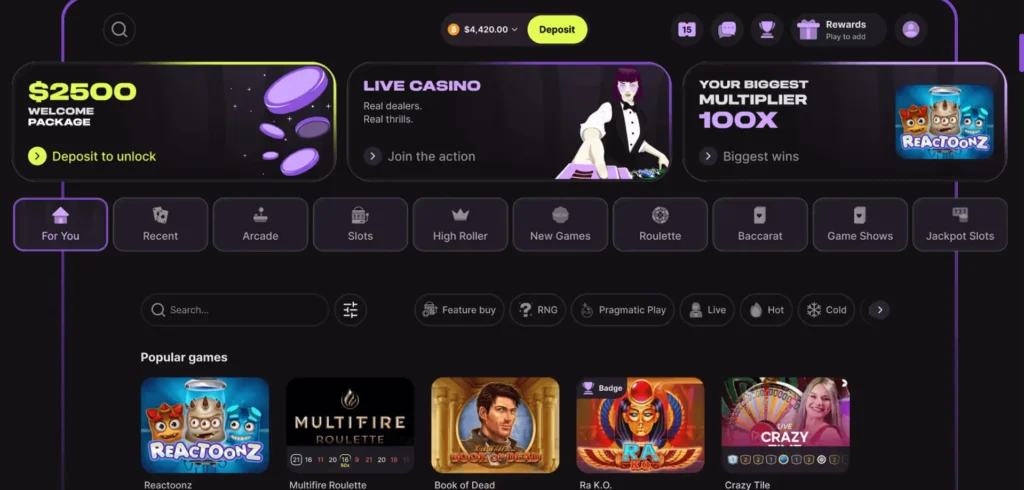This screenshot has width=1024, height=490.
Task: Open the Book of Dead game thumbnail
Action: [x=495, y=425]
